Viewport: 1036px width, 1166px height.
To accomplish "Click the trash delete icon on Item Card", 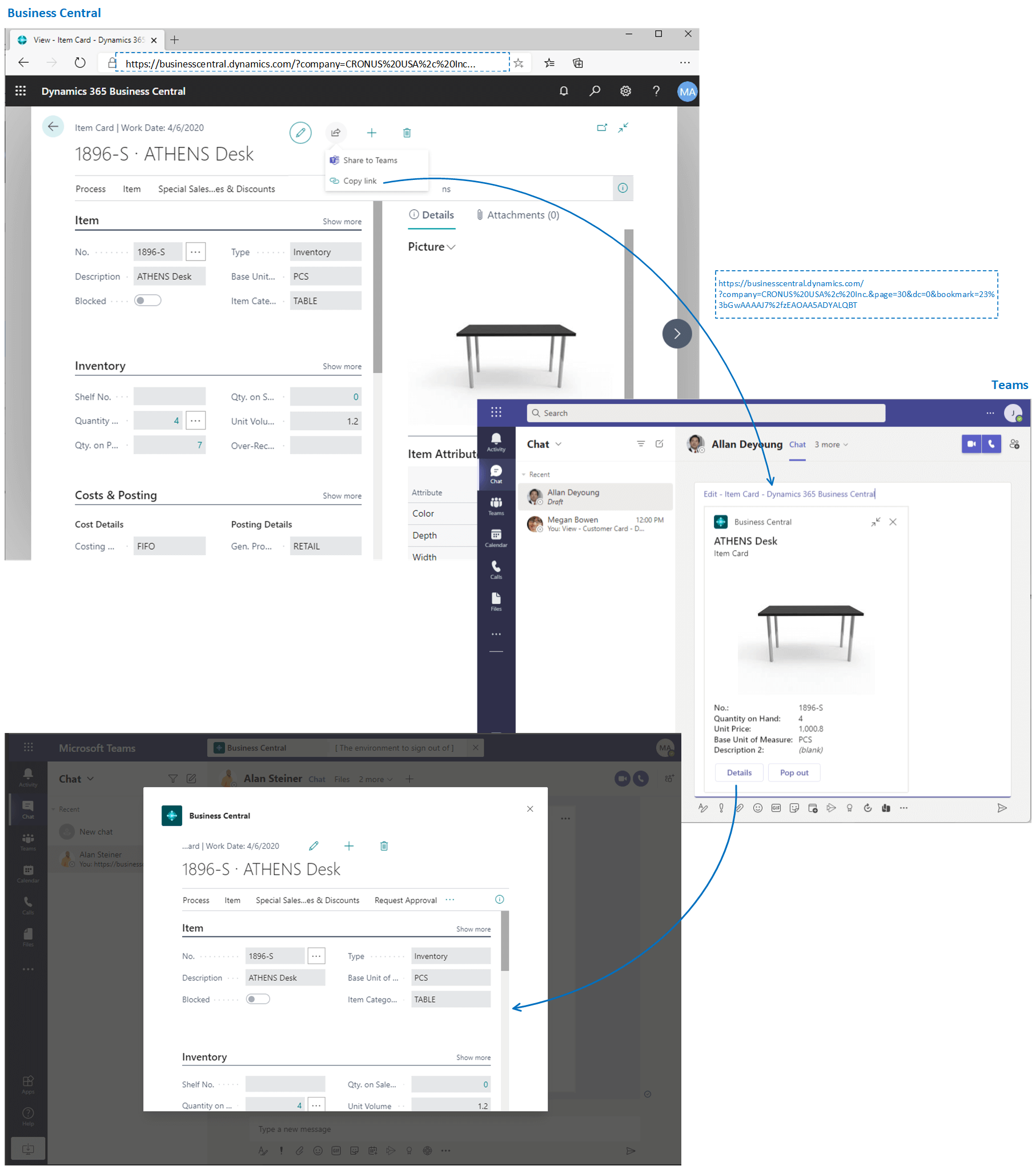I will point(407,133).
